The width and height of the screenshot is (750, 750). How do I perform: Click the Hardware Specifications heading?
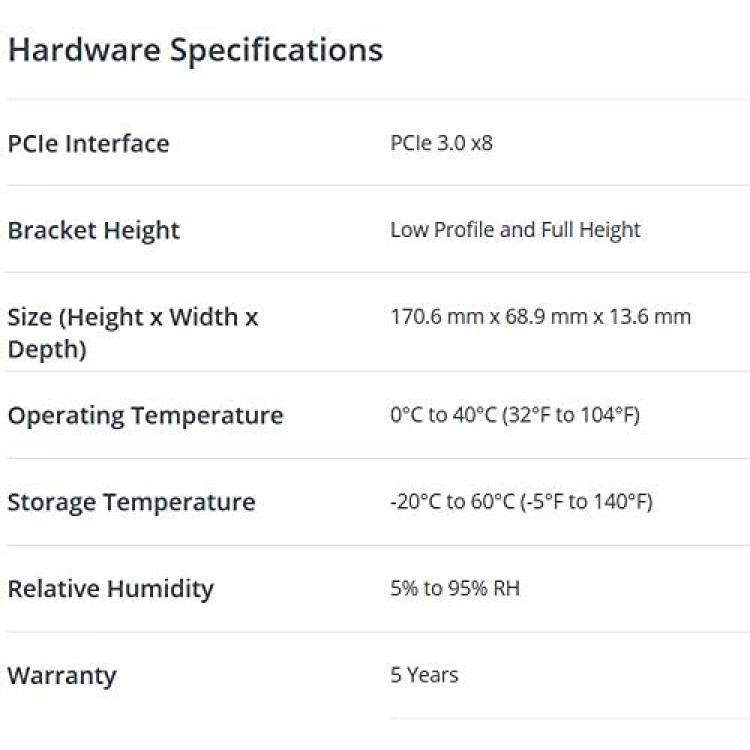pos(195,50)
